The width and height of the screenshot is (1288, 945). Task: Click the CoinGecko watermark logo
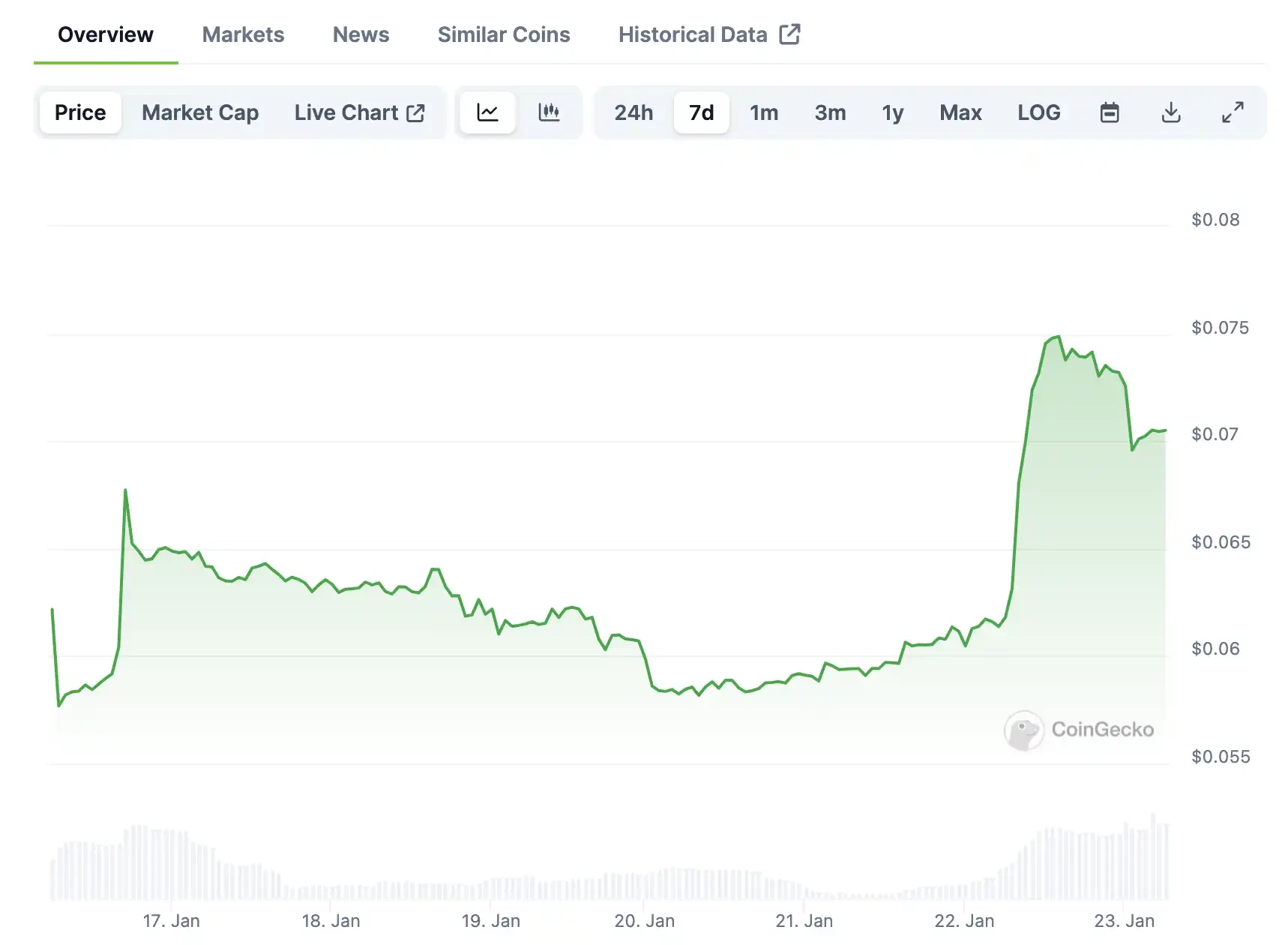pyautogui.click(x=1079, y=730)
